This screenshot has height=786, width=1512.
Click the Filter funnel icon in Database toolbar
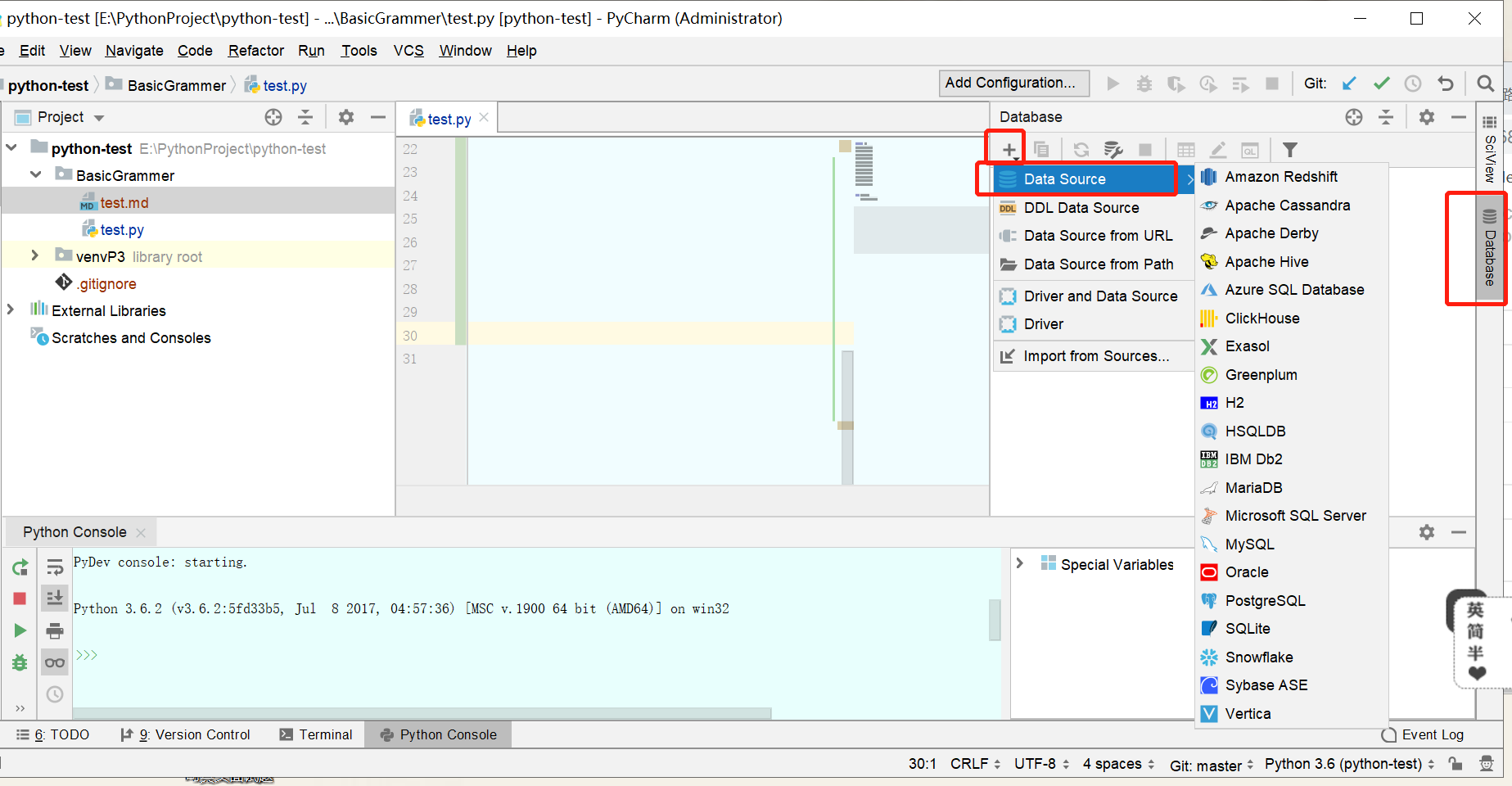coord(1290,150)
